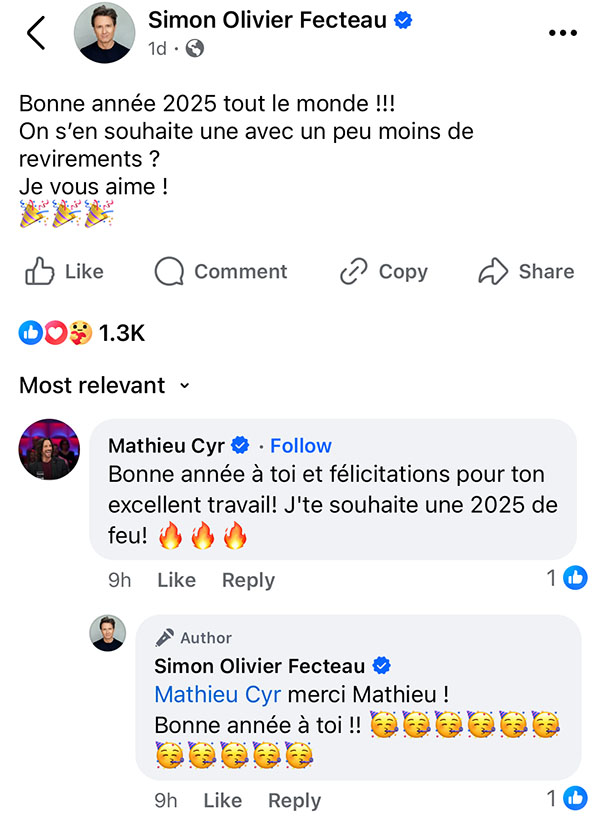
Task: Open Simon Olivier Fecteau's name in post header
Action: 267,20
